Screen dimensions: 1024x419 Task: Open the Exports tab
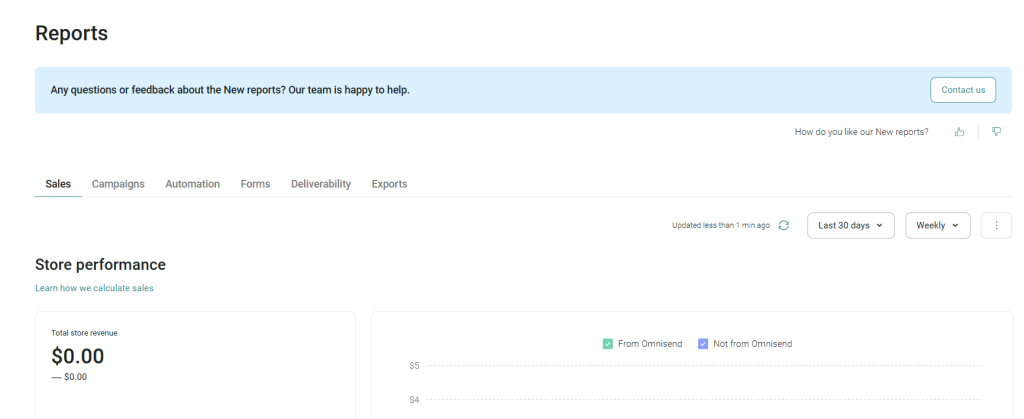coord(389,184)
